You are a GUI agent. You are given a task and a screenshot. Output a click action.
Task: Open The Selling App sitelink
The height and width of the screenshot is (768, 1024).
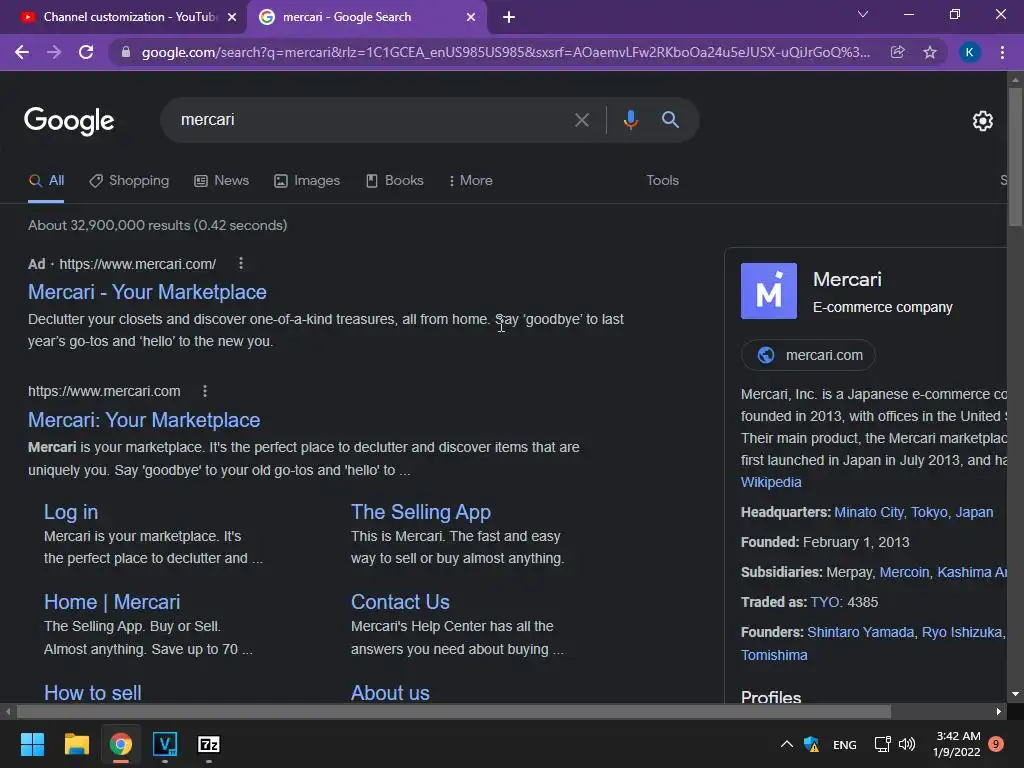pos(421,512)
